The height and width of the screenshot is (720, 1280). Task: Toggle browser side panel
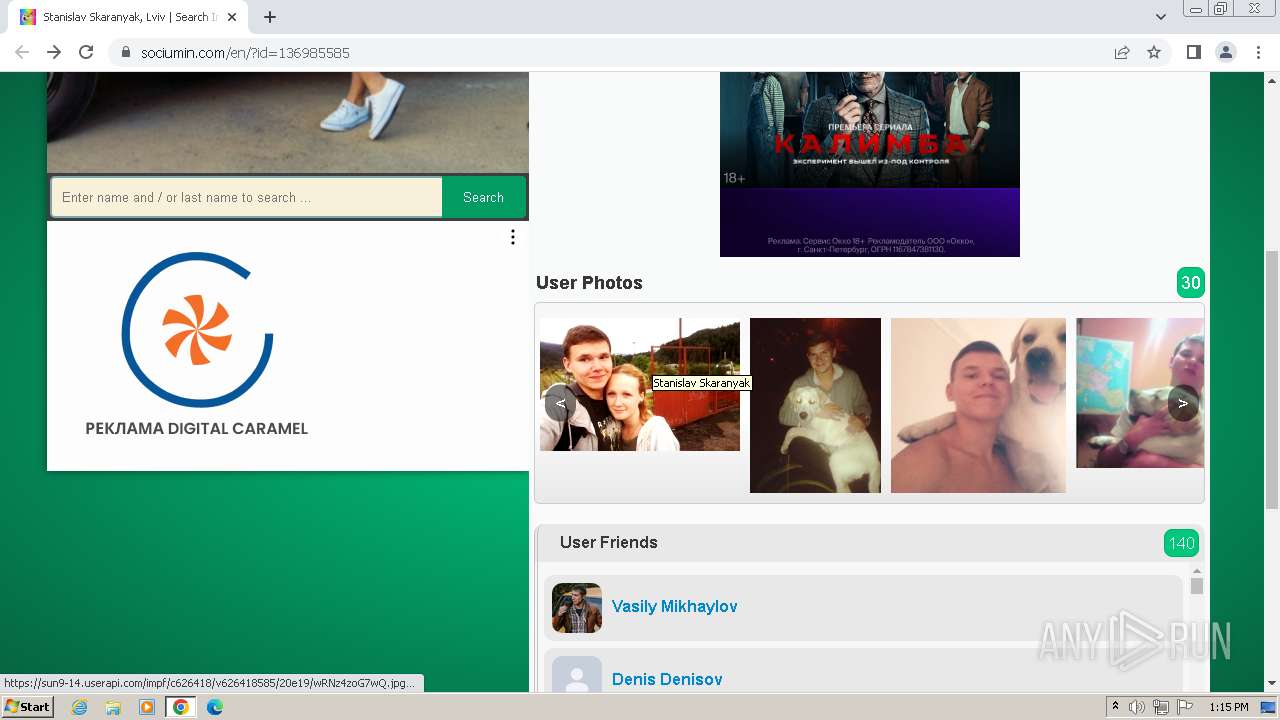click(x=1194, y=53)
